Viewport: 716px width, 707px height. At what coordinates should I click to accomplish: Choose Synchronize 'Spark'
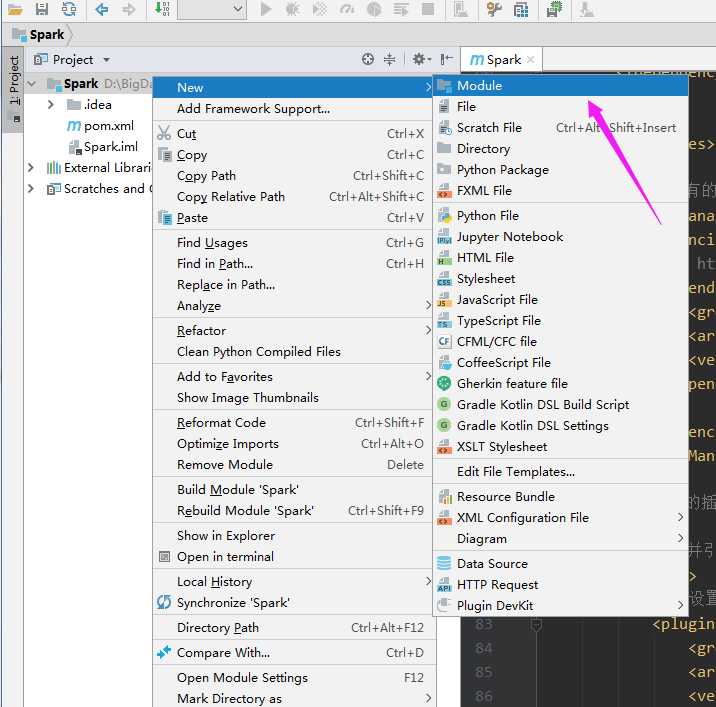pos(293,603)
